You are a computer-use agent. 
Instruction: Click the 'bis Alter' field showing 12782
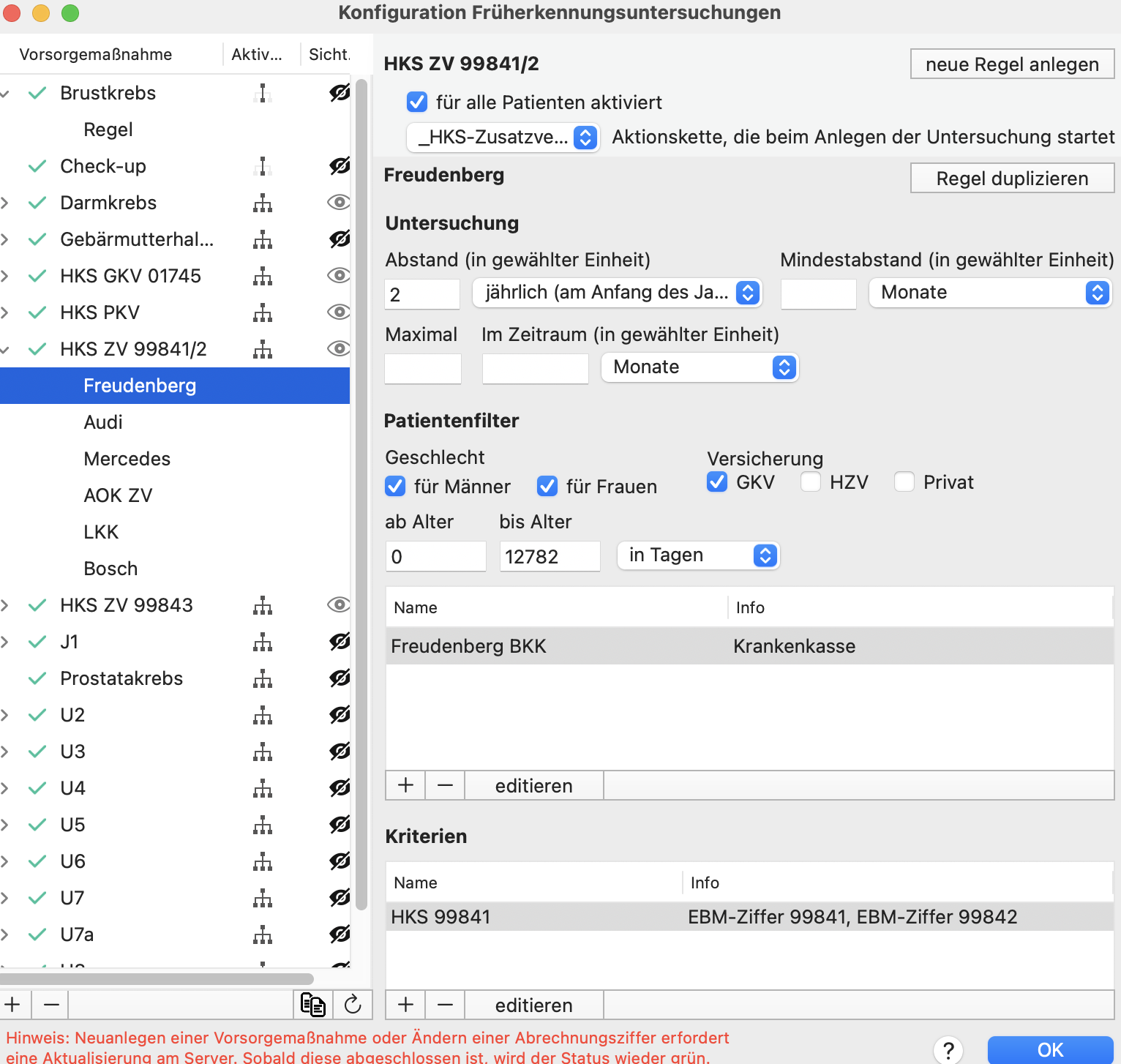click(550, 557)
